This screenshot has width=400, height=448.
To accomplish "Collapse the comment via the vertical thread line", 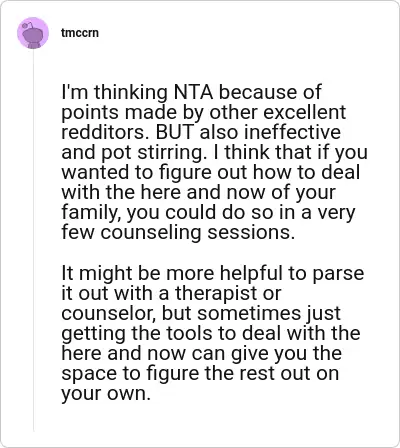I will 33,240.
